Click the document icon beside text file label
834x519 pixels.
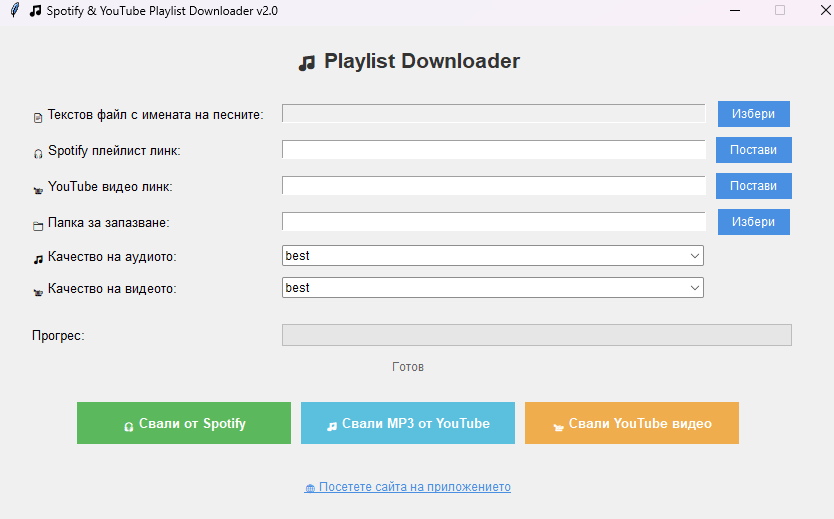38,118
